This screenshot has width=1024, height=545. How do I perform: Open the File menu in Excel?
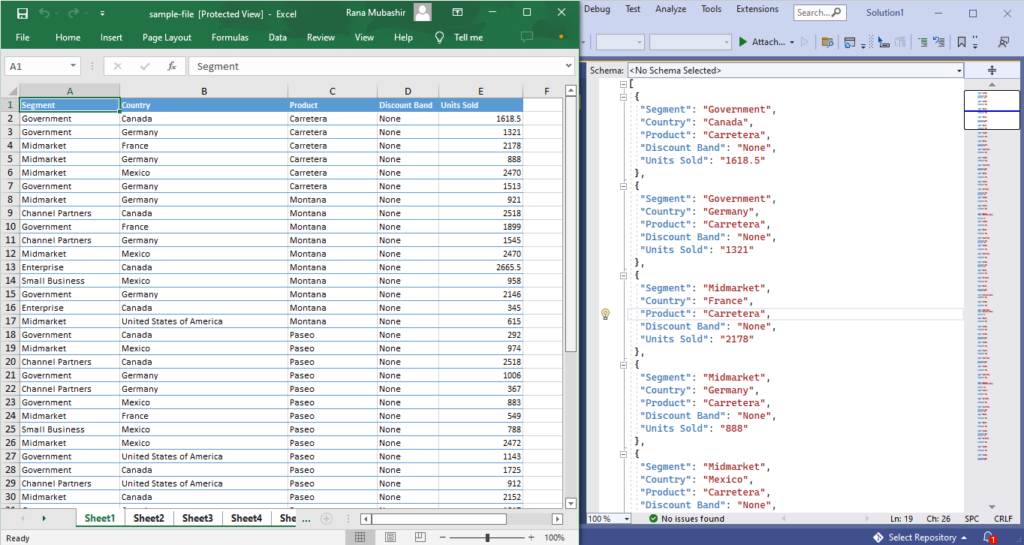click(22, 37)
